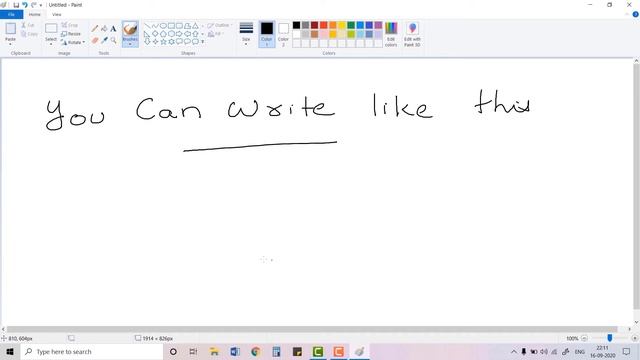Choose the Rectangle shape
The width and height of the screenshot is (640, 360).
(171, 26)
